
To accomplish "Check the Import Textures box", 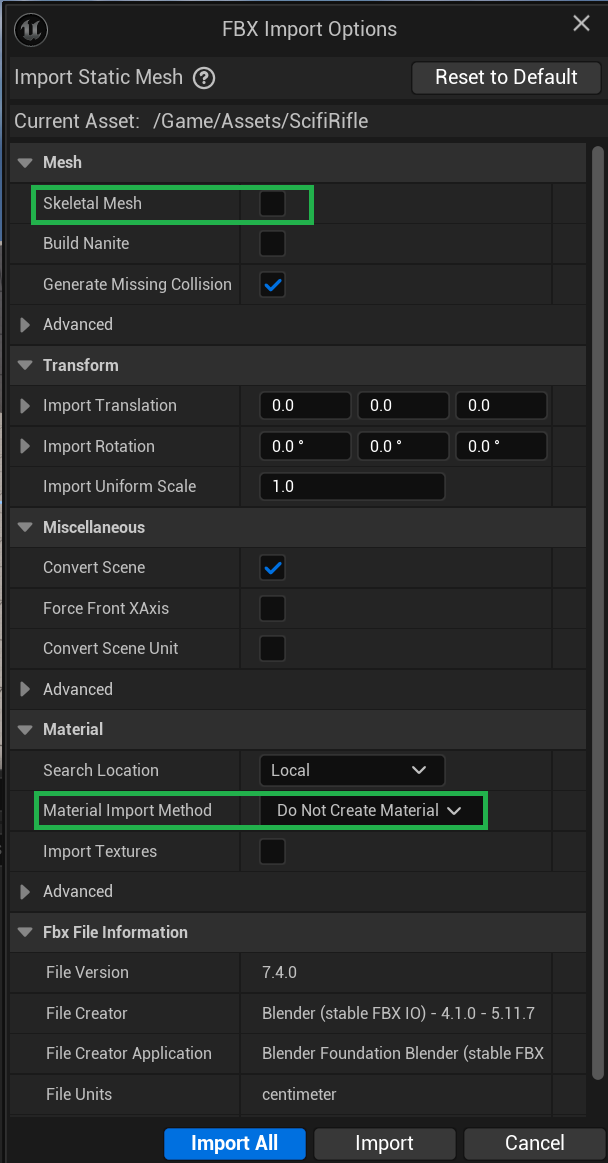I will point(272,851).
